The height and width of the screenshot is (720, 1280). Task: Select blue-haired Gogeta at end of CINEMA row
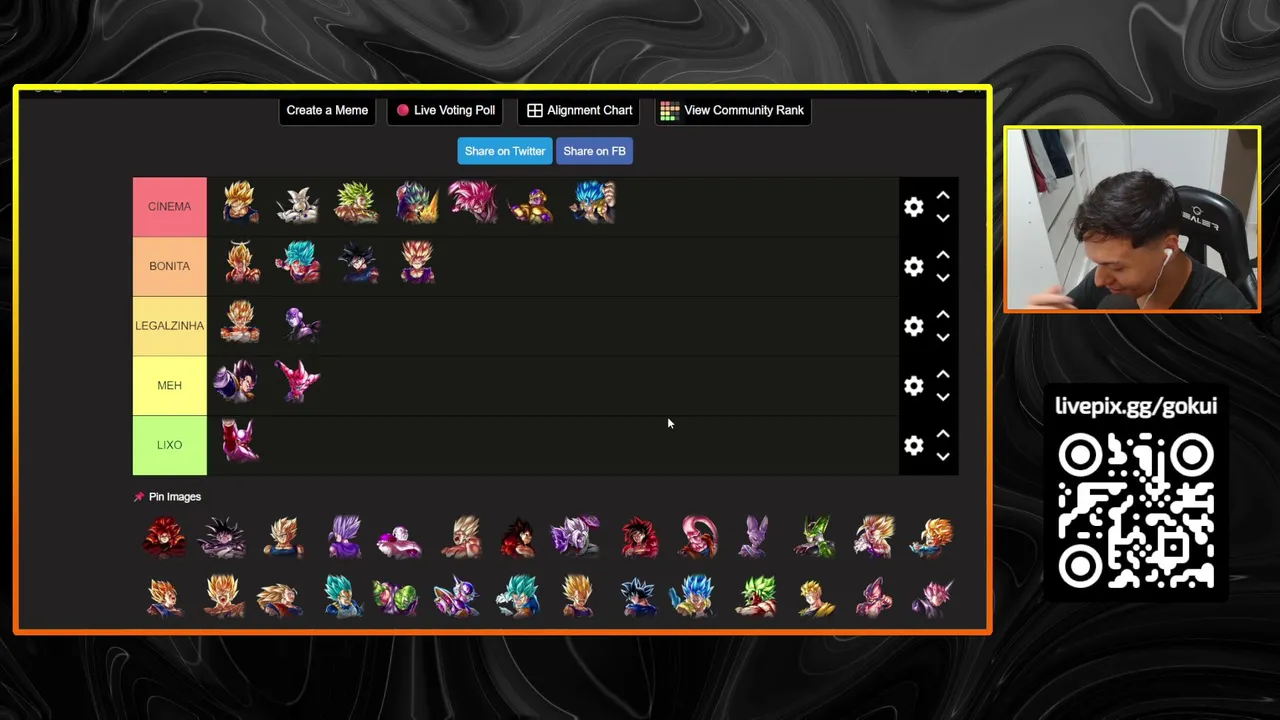[x=592, y=203]
